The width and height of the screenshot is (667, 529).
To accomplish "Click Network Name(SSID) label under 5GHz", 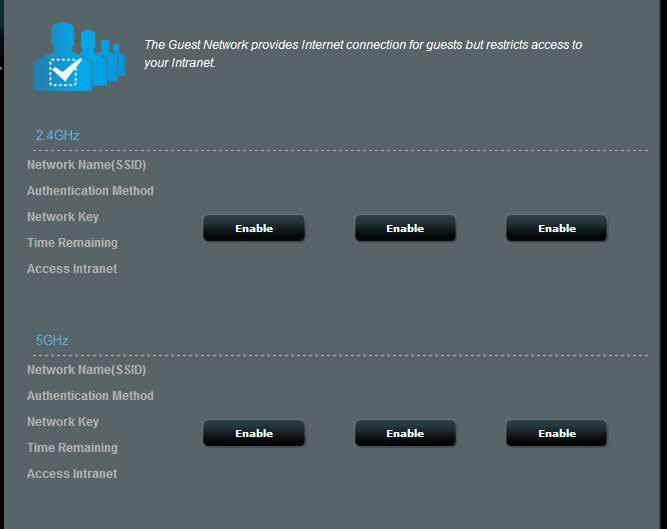I will (x=86, y=370).
